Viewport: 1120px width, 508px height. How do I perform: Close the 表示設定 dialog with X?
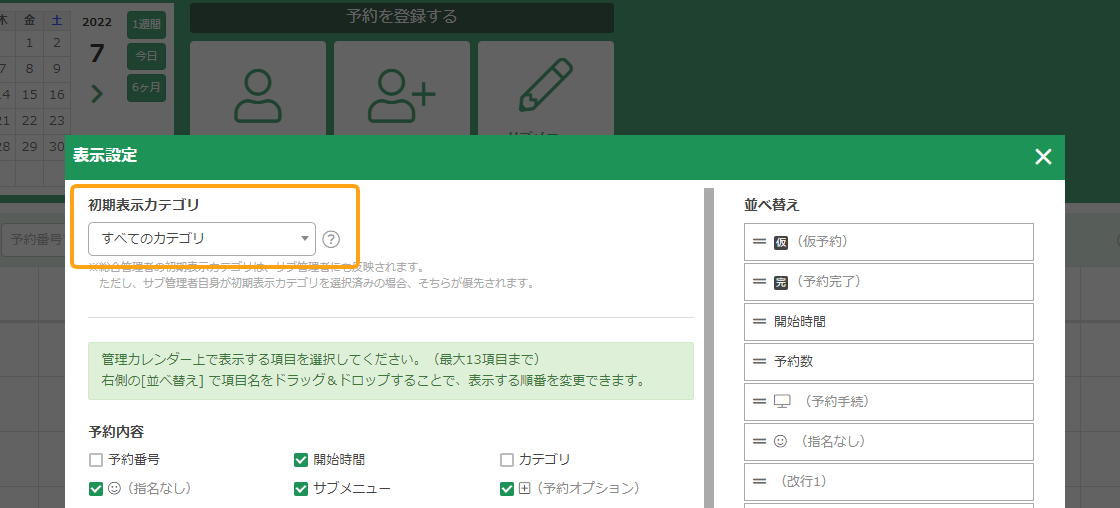coord(1043,157)
